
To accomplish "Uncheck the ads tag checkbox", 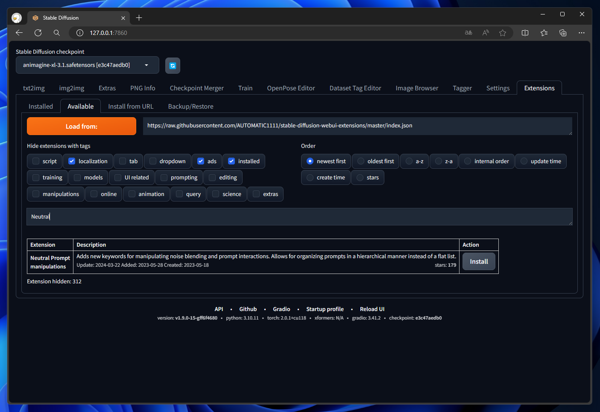I will point(201,161).
